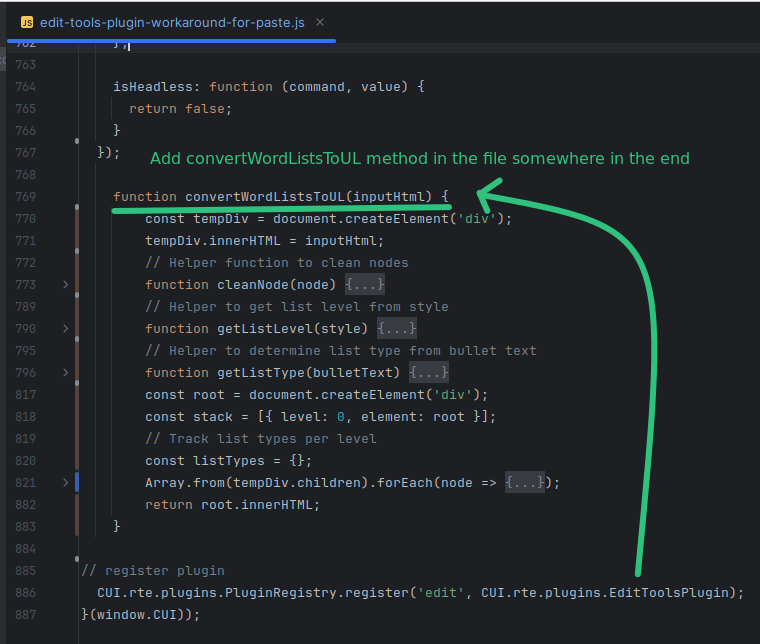Click the JS file icon in the tab
This screenshot has height=644, width=760.
coord(27,21)
